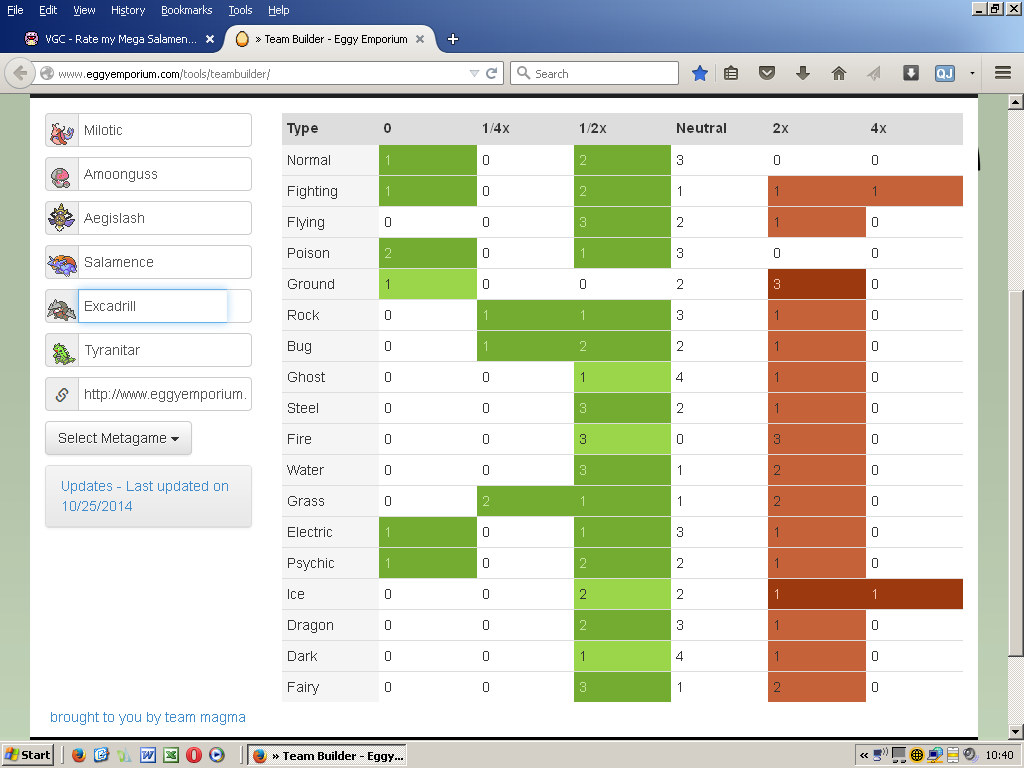Screen dimensions: 1024x768
Task: Close the Team Builder tab
Action: [420, 39]
